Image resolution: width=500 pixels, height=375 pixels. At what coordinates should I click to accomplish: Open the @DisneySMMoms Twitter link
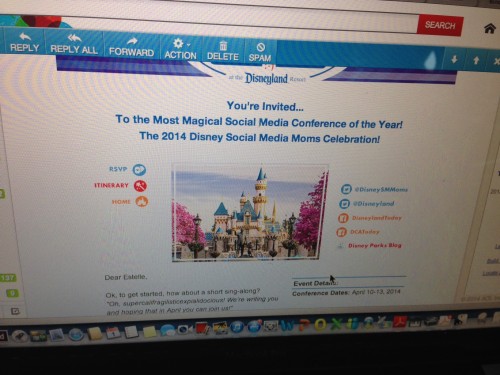tap(374, 189)
